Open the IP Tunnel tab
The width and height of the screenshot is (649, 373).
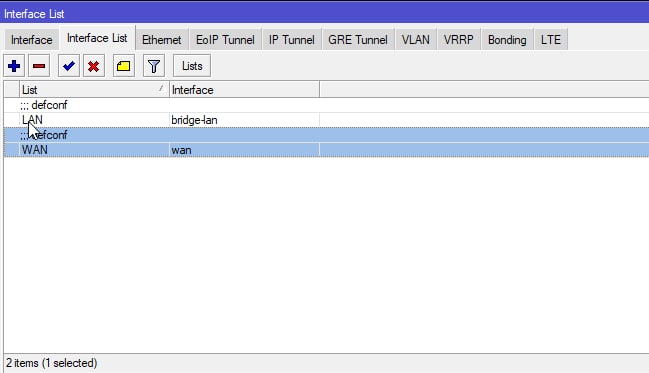pyautogui.click(x=291, y=40)
